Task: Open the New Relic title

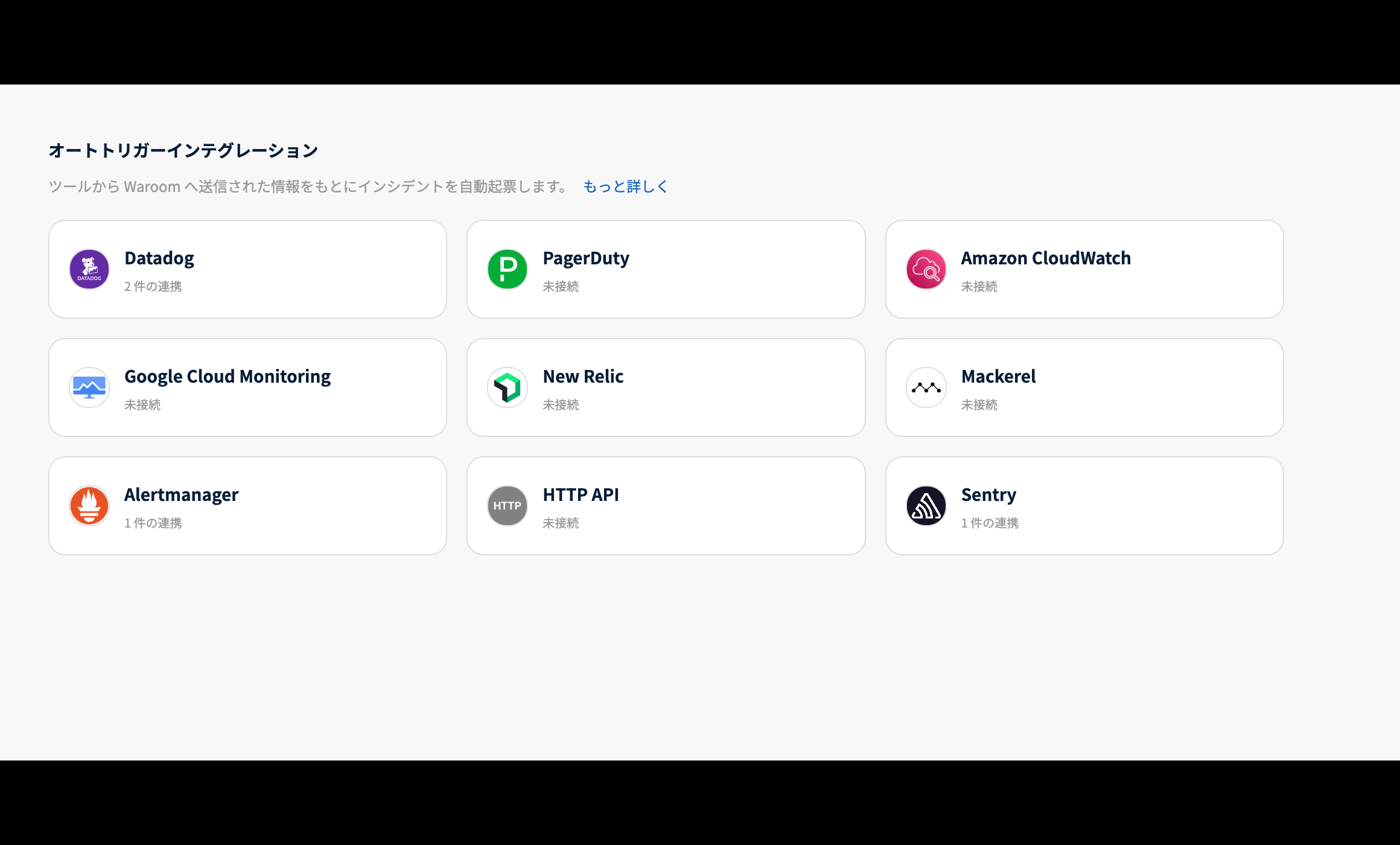Action: (x=583, y=377)
